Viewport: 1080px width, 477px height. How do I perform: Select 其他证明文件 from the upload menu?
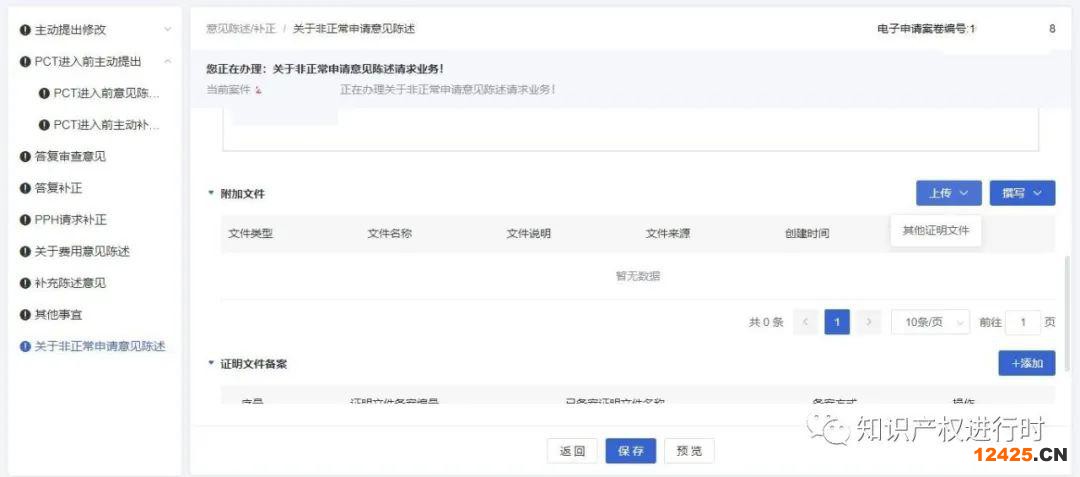[936, 231]
